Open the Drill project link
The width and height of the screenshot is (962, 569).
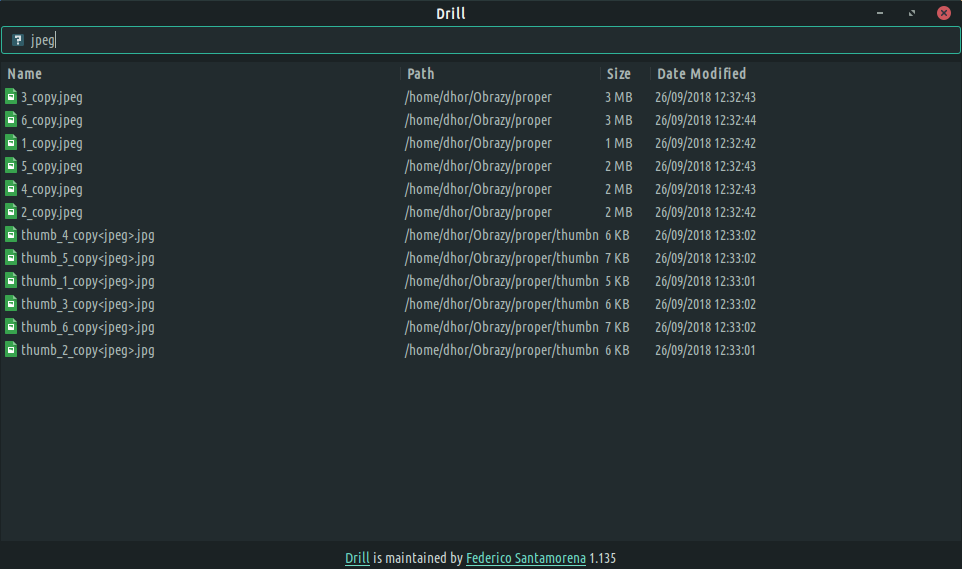(x=357, y=558)
